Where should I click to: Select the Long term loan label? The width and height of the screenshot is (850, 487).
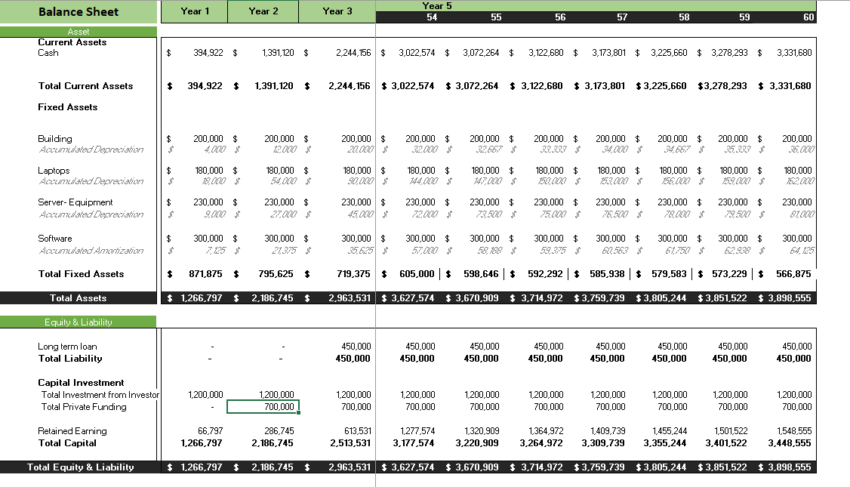tap(67, 347)
